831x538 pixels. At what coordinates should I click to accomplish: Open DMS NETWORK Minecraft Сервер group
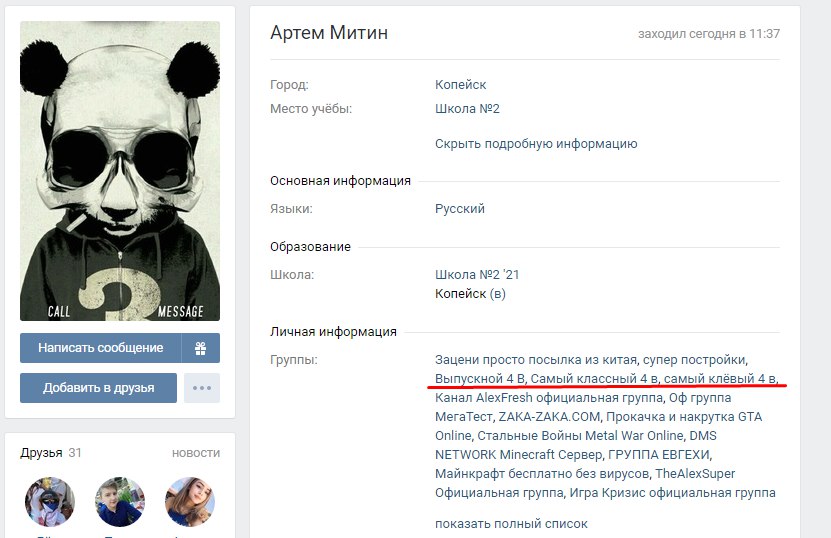point(576,445)
